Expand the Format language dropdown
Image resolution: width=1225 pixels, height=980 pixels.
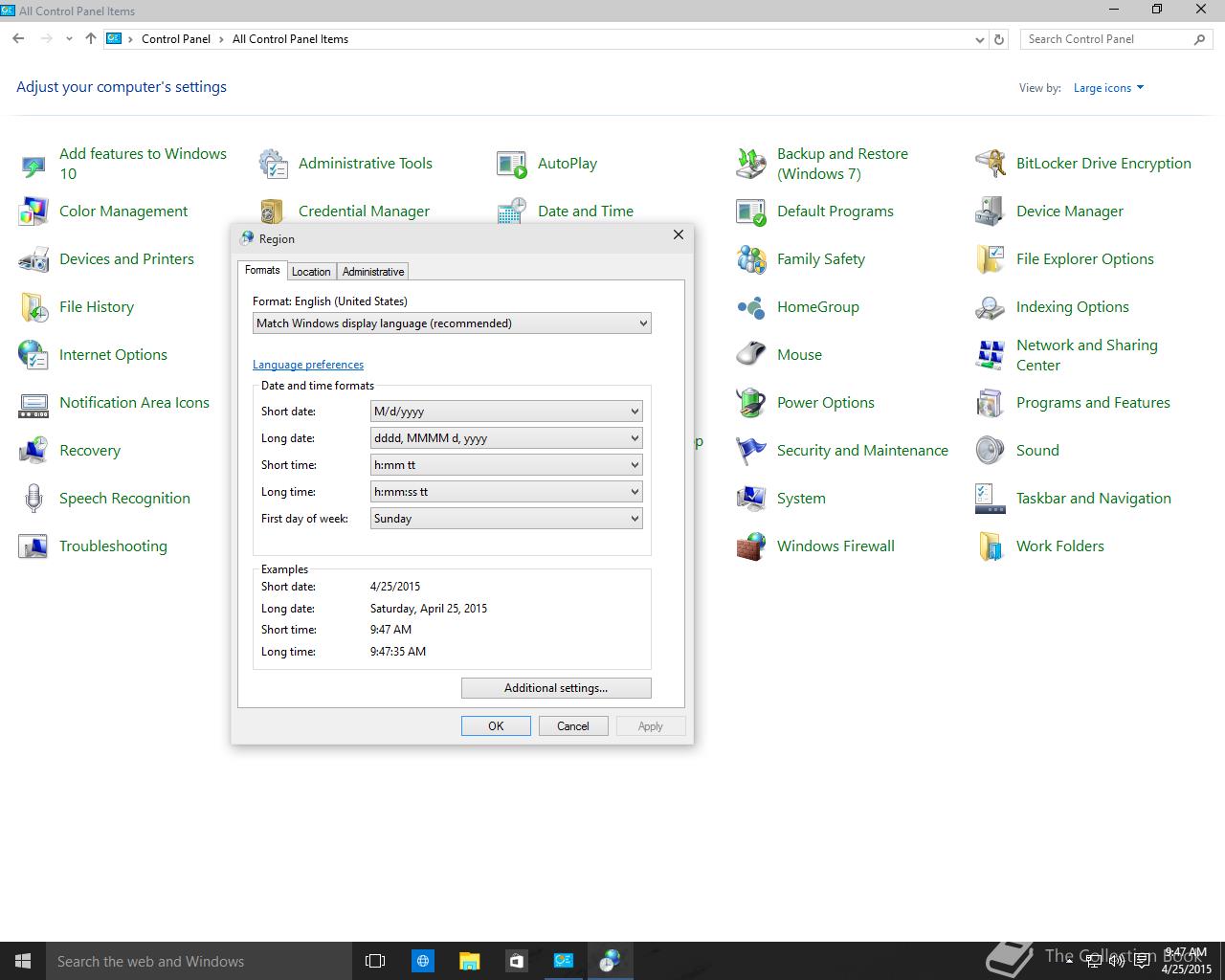pos(452,323)
